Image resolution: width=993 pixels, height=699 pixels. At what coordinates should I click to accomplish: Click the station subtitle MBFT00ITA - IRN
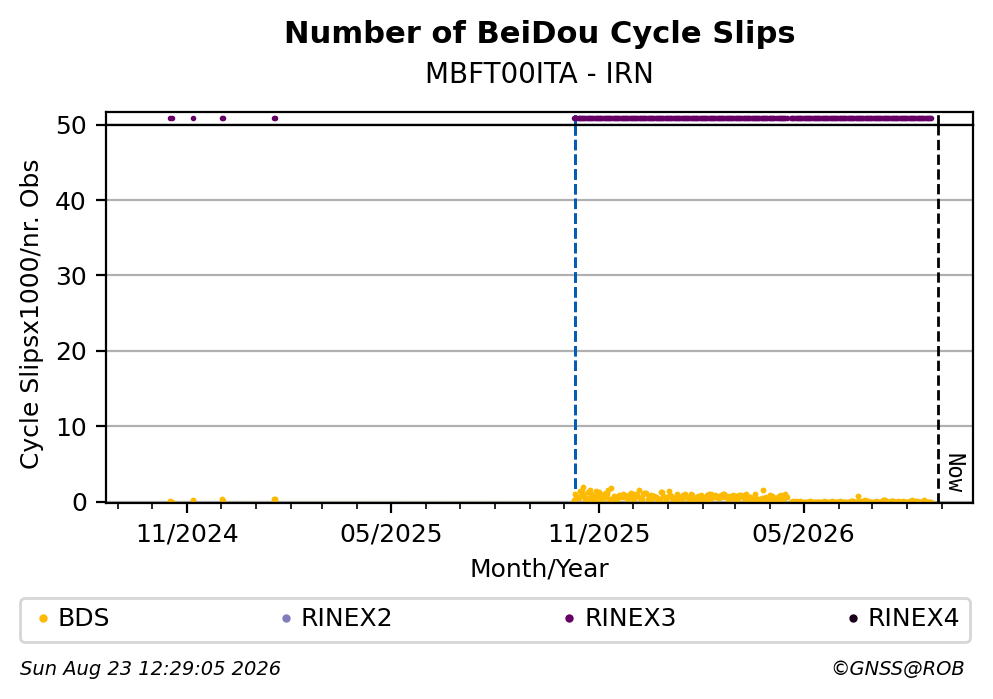coord(539,73)
